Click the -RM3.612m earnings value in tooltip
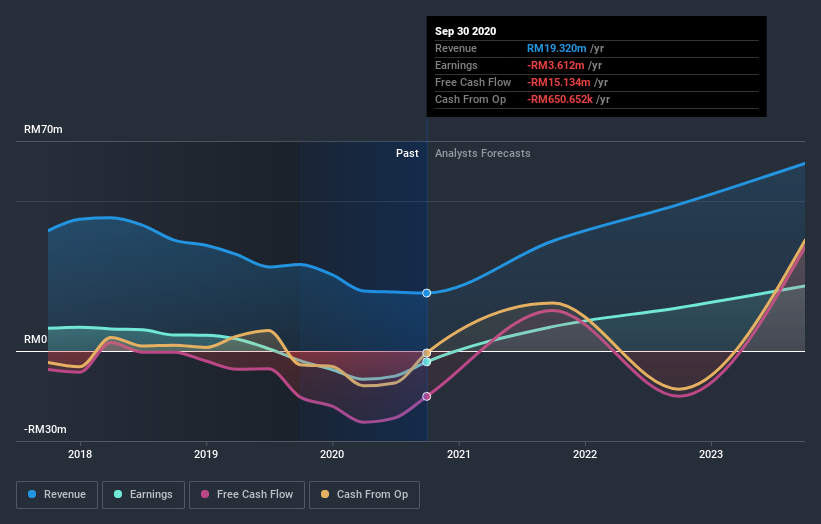Screen dimensions: 821x524 tap(556, 65)
